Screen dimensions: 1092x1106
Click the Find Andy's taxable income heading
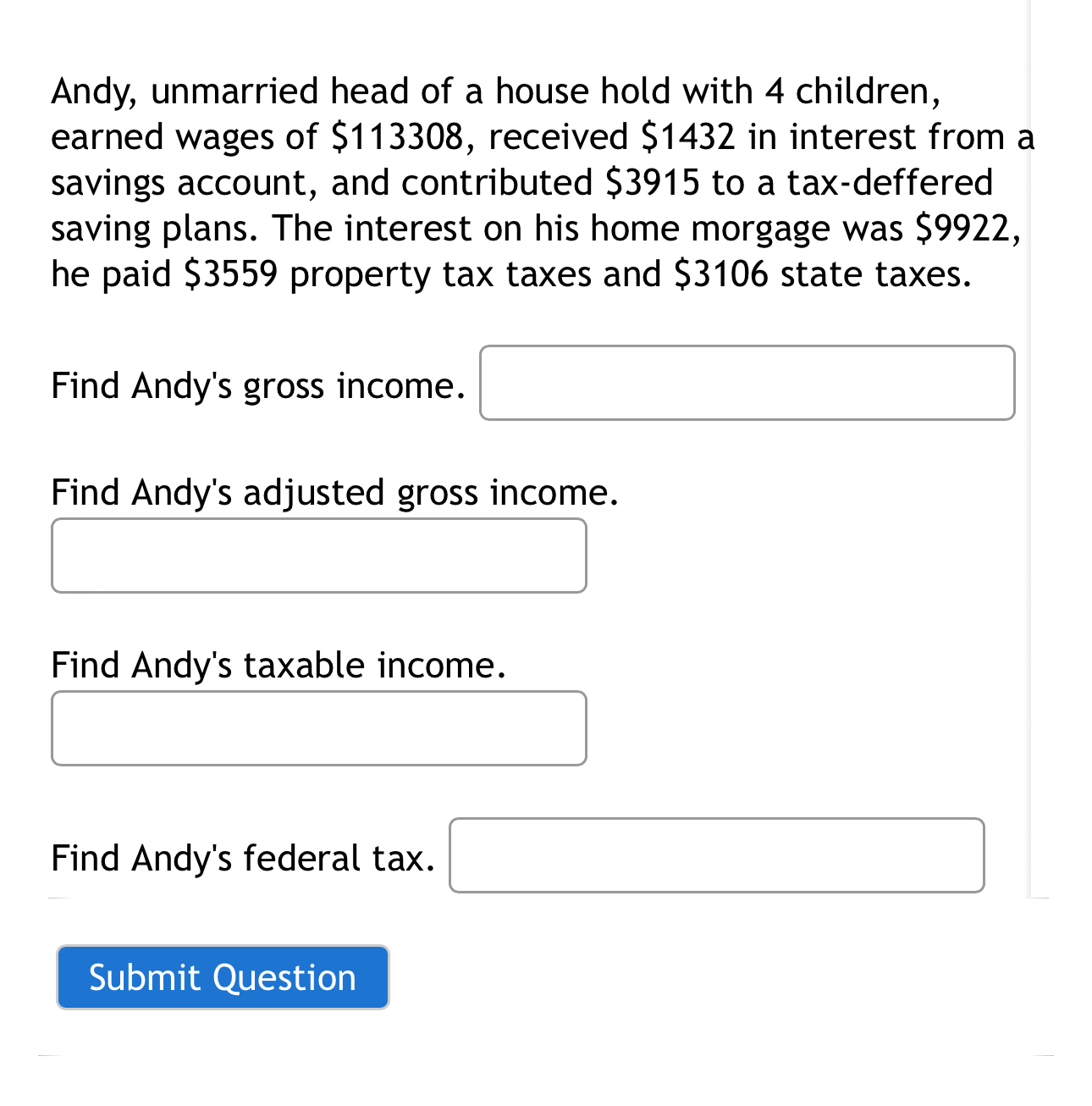click(x=278, y=665)
